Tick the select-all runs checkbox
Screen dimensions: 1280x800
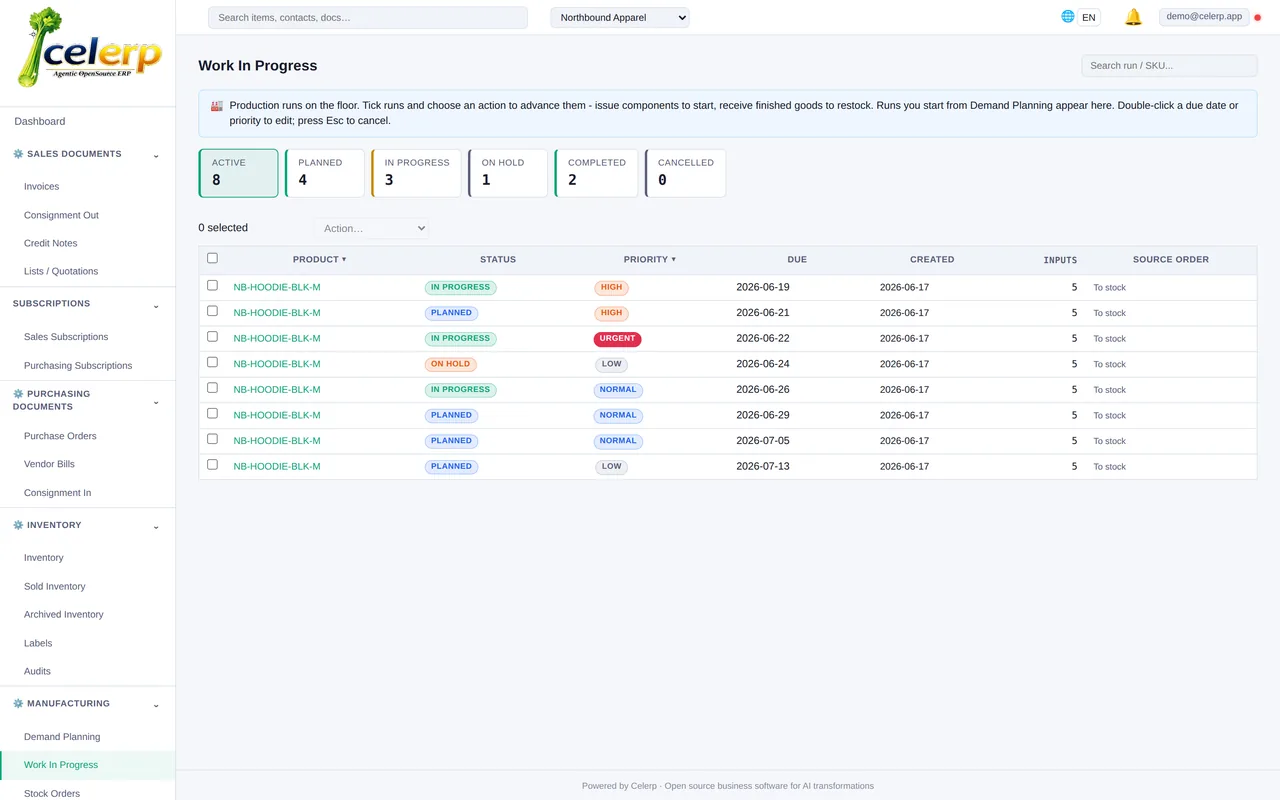click(x=212, y=258)
